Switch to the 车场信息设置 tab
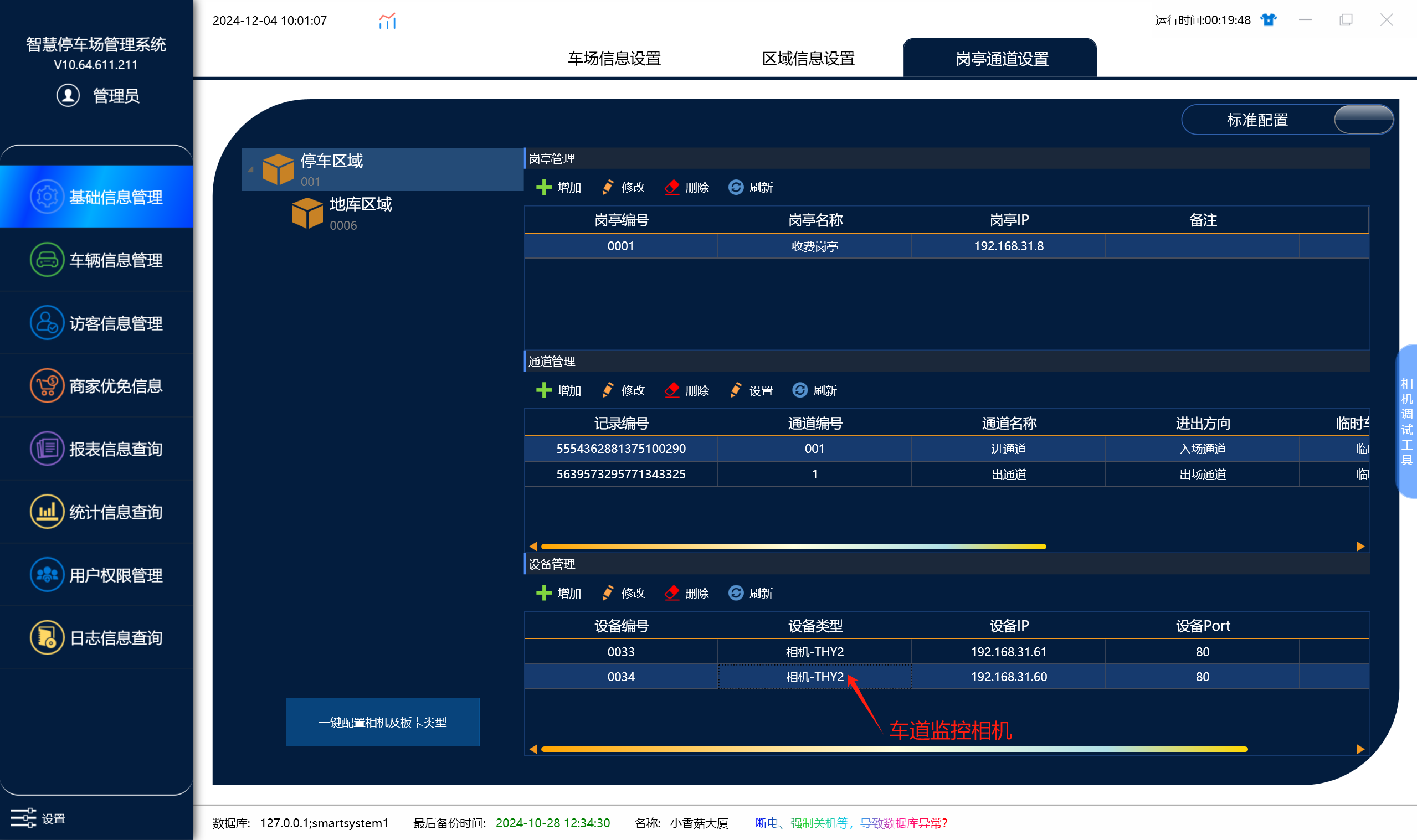Image resolution: width=1417 pixels, height=840 pixels. point(614,58)
